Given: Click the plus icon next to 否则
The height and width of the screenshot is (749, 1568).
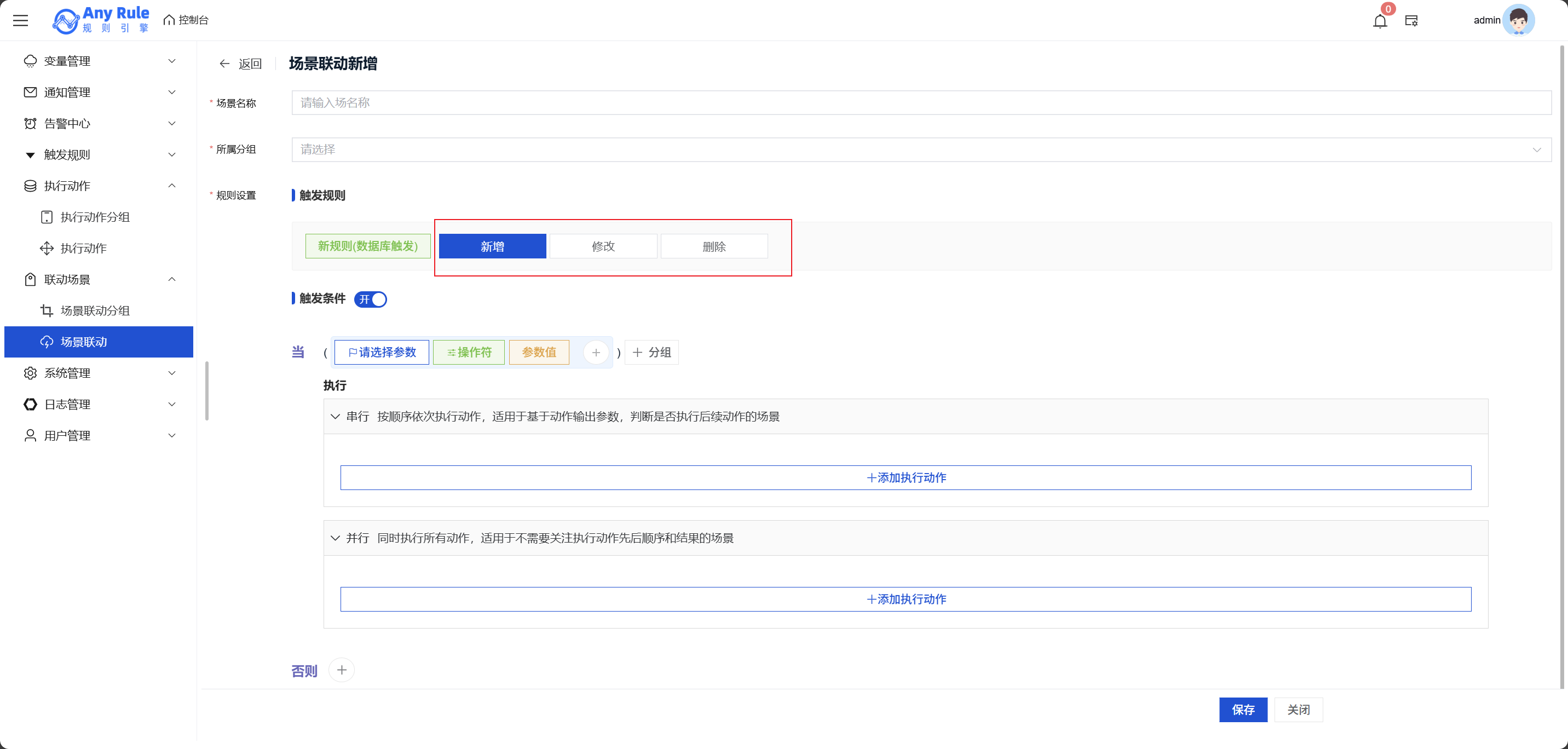Looking at the screenshot, I should (342, 671).
